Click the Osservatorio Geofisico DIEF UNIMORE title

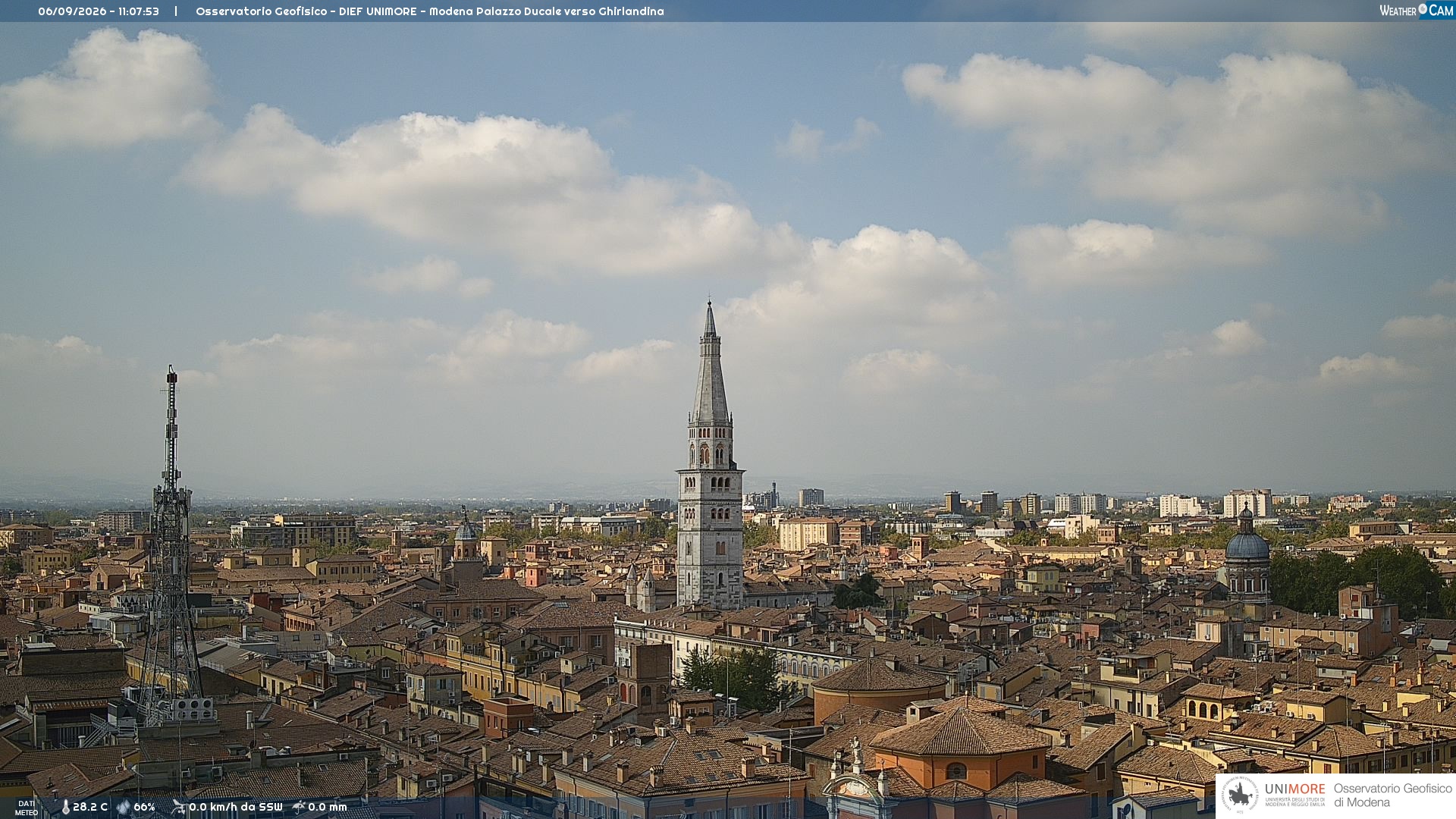pyautogui.click(x=430, y=11)
